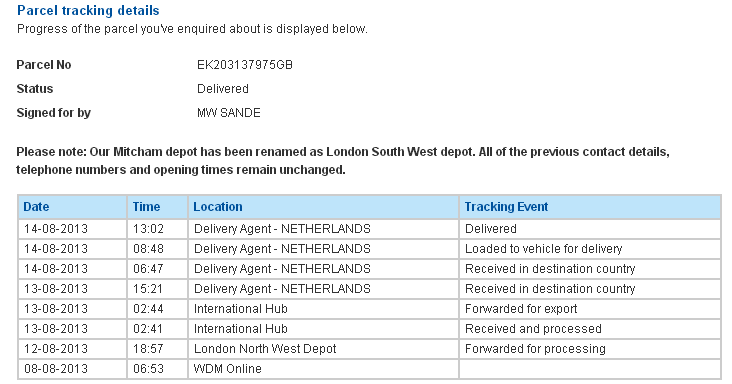Click the Forwarded for processing event
The image size is (732, 384).
pyautogui.click(x=535, y=349)
